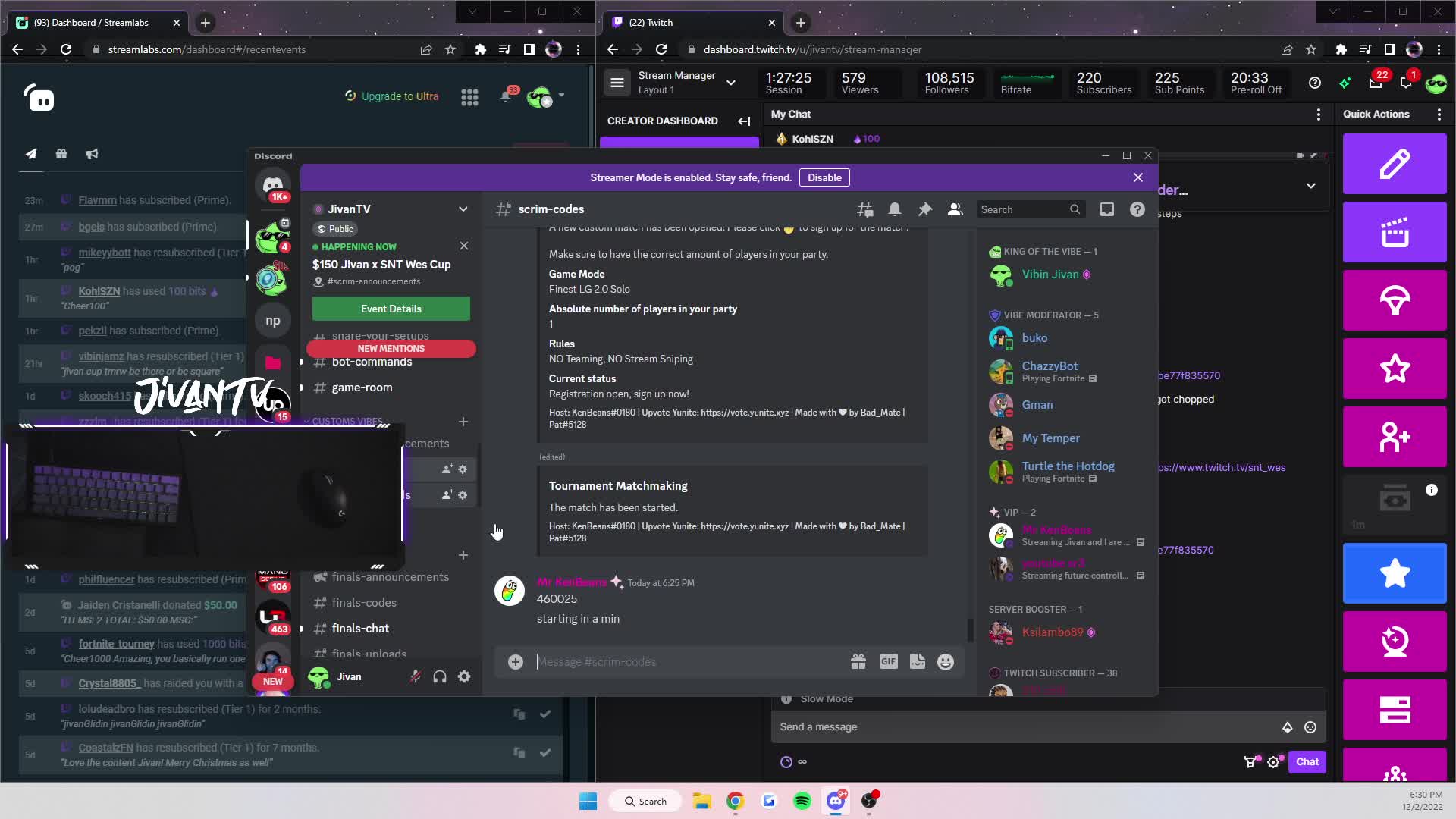Open Streamlabs profile avatar dropdown arrow
This screenshot has width=1456, height=819.
pyautogui.click(x=561, y=96)
